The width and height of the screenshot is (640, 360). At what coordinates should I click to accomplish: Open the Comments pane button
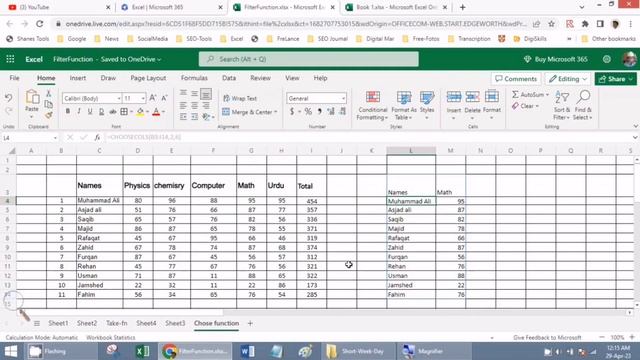tap(516, 79)
